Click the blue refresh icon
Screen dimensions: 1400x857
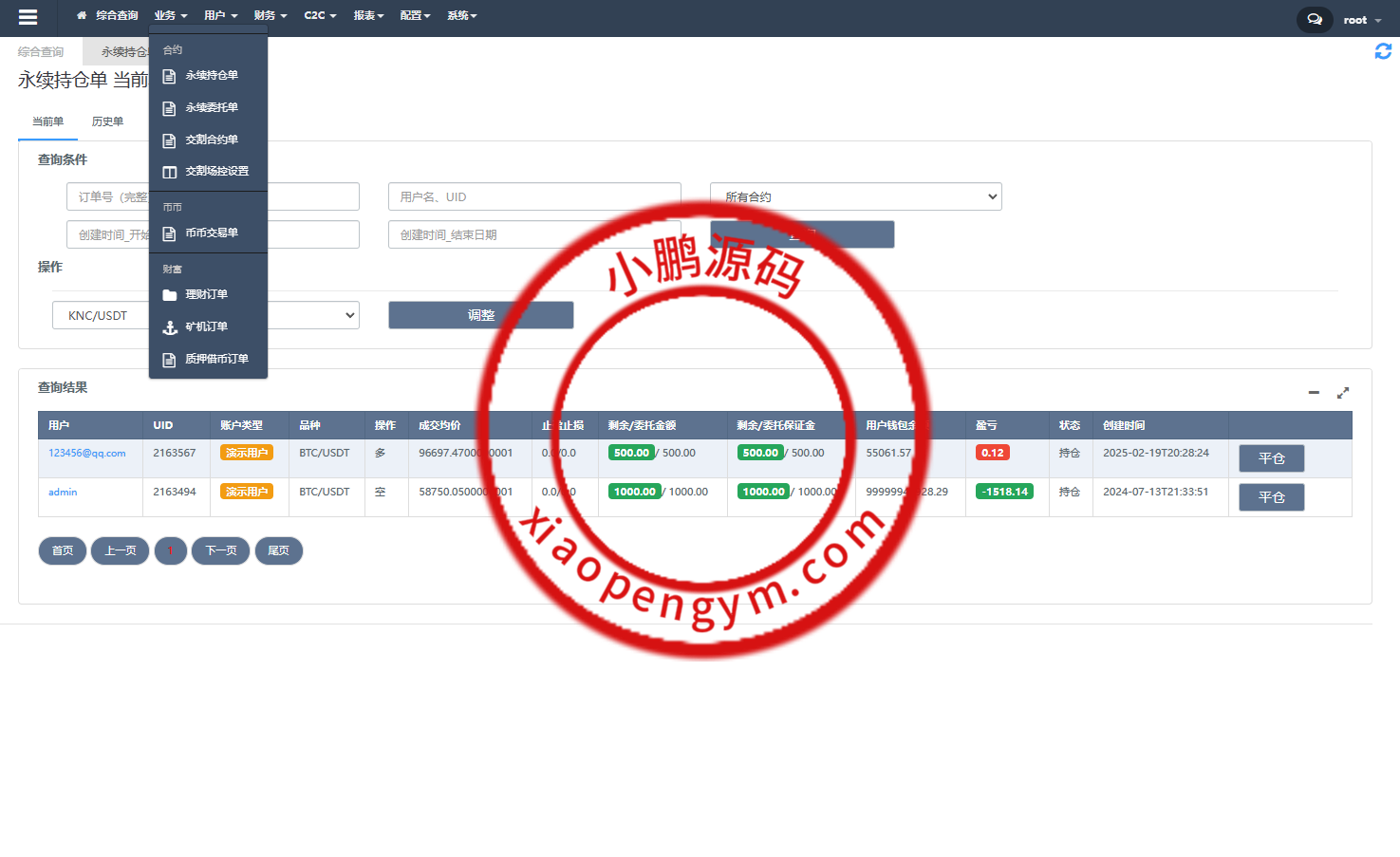click(x=1383, y=51)
